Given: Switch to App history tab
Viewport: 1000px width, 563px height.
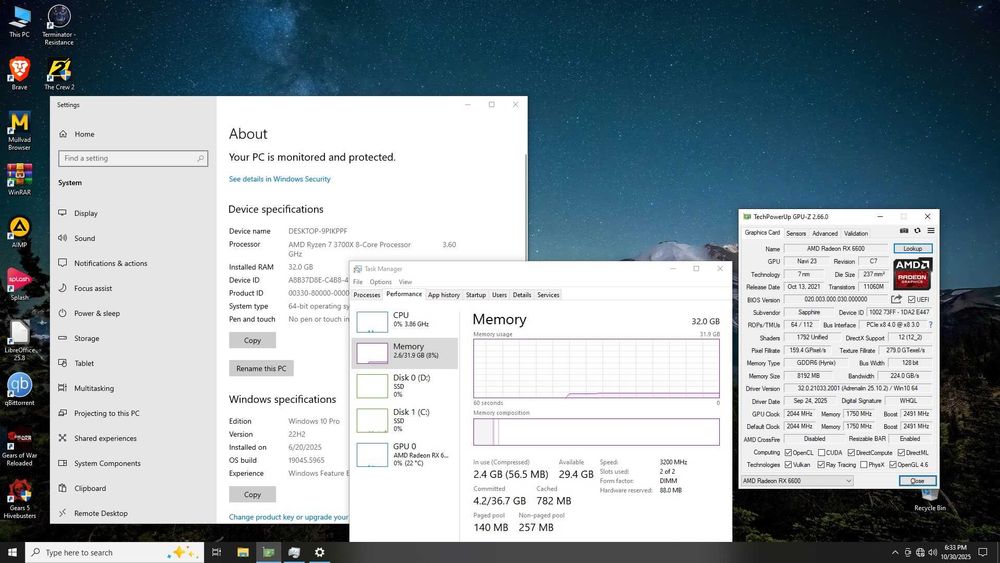Looking at the screenshot, I should pyautogui.click(x=444, y=295).
